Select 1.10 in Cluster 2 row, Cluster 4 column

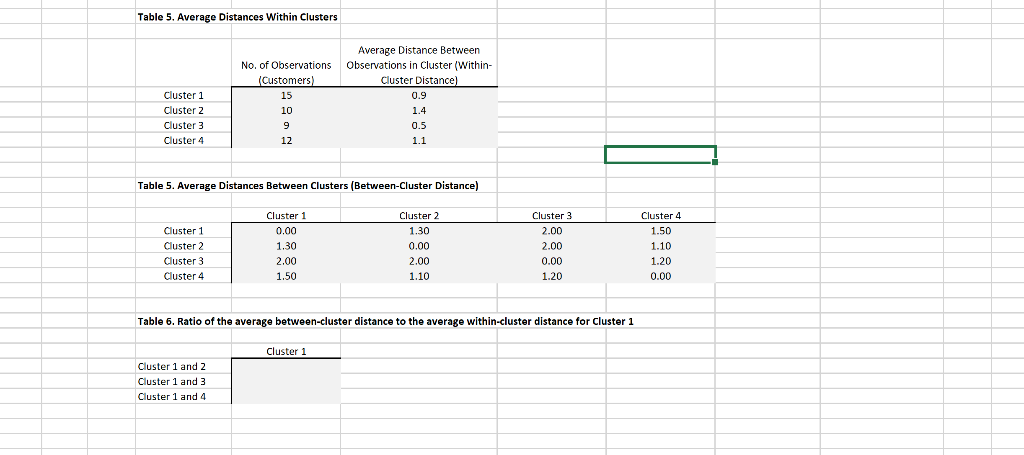(x=661, y=246)
